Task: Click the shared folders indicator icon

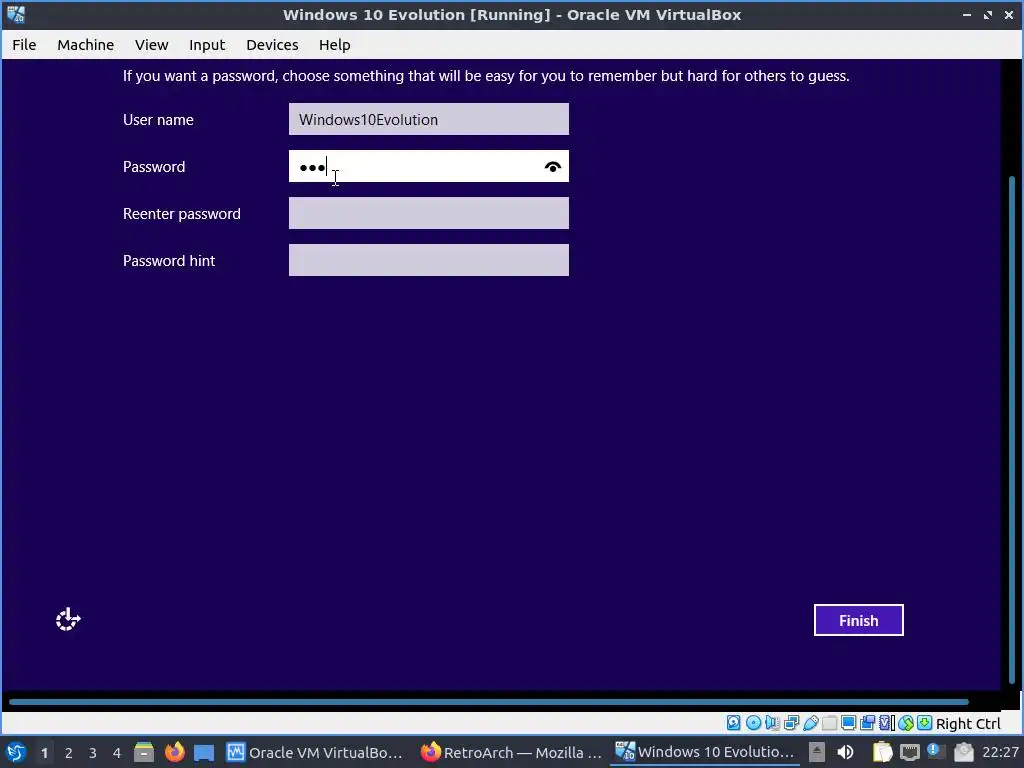Action: (x=829, y=723)
